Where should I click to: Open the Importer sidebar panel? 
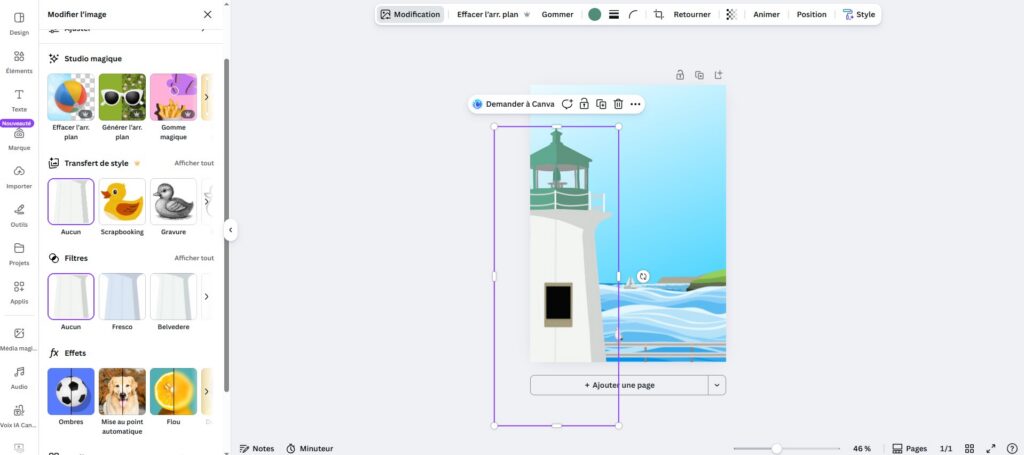(x=18, y=176)
